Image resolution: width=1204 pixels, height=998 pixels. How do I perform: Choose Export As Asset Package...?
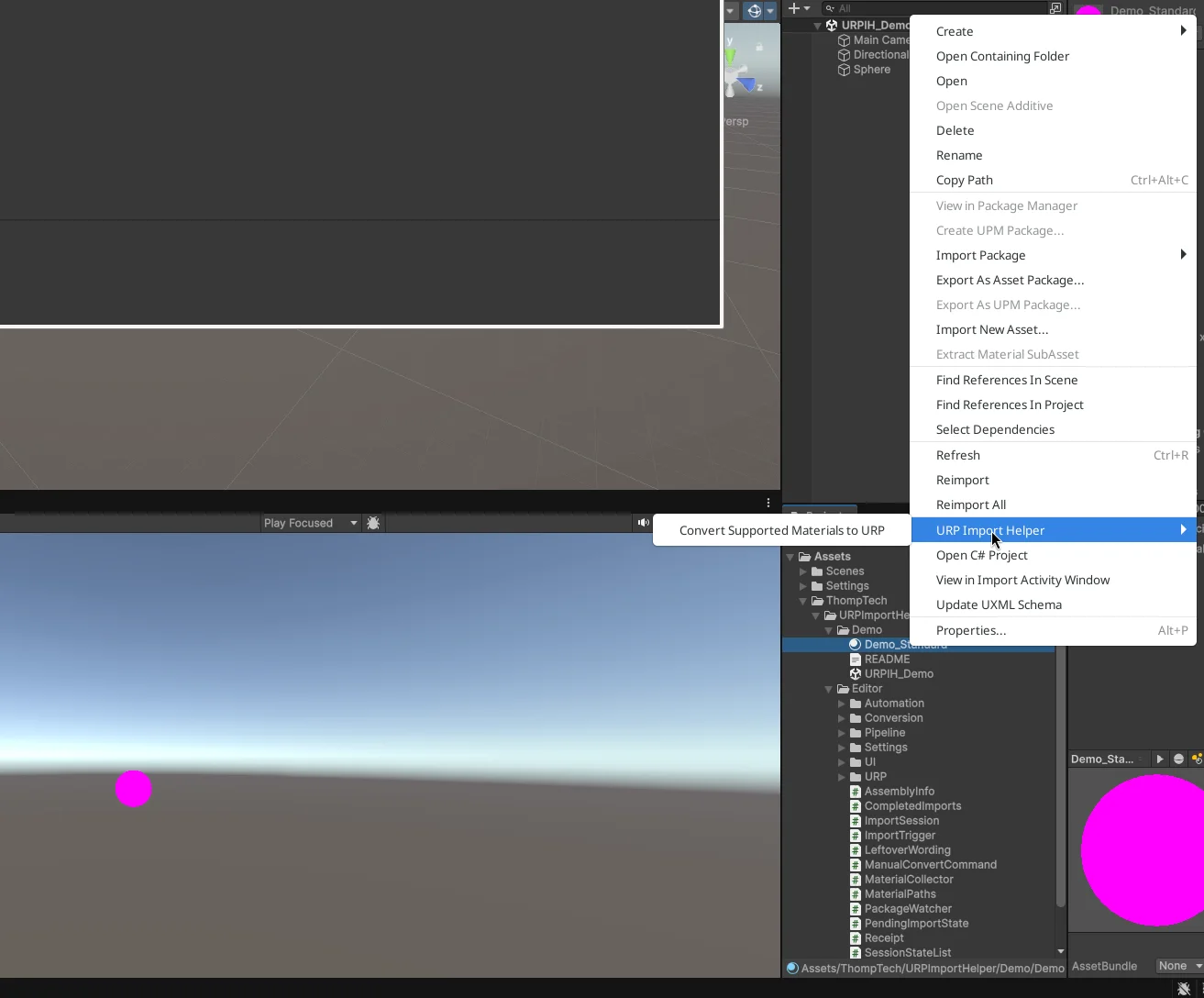[x=1054, y=280]
